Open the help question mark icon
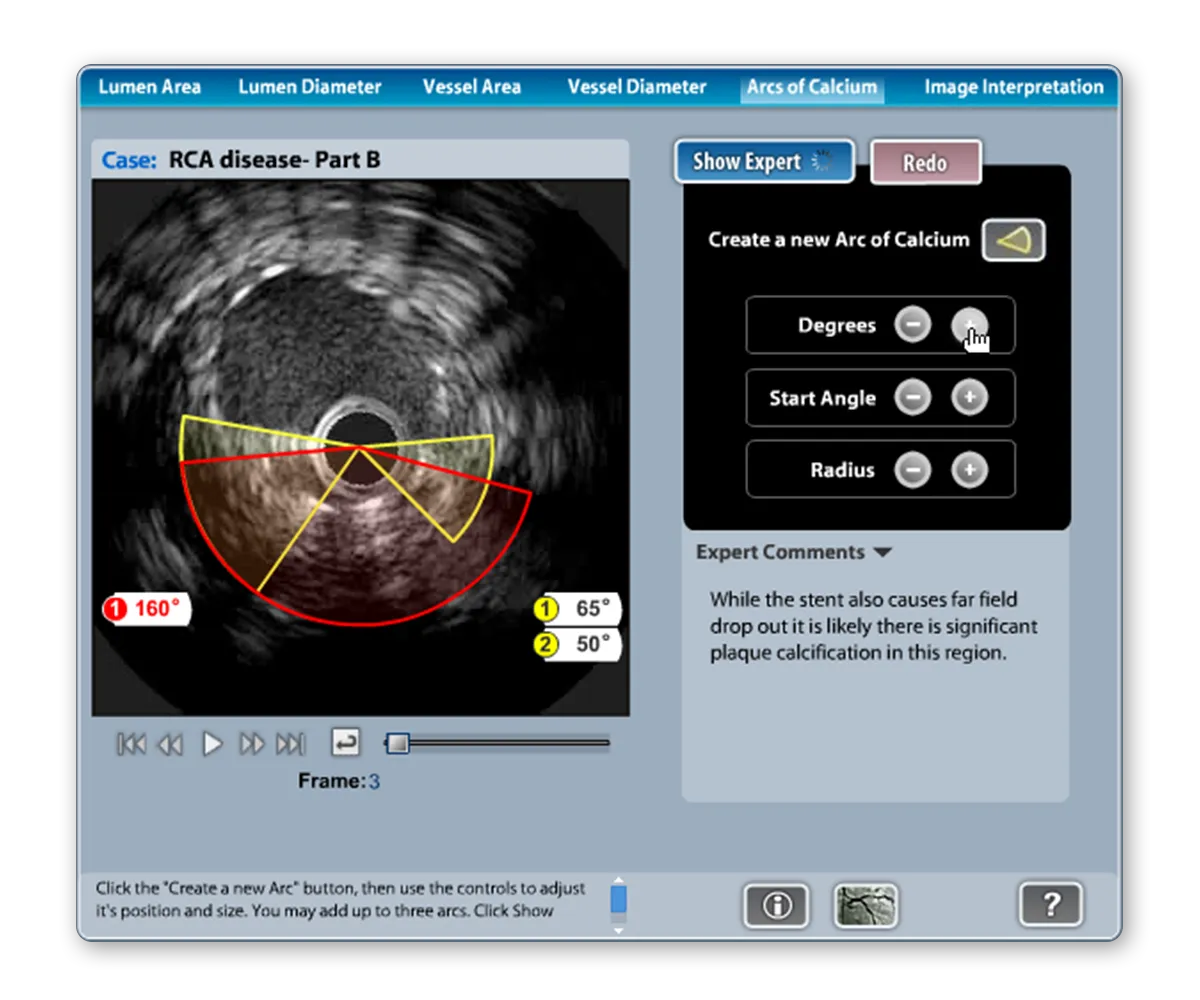This screenshot has height=1000, width=1200. click(x=1051, y=905)
